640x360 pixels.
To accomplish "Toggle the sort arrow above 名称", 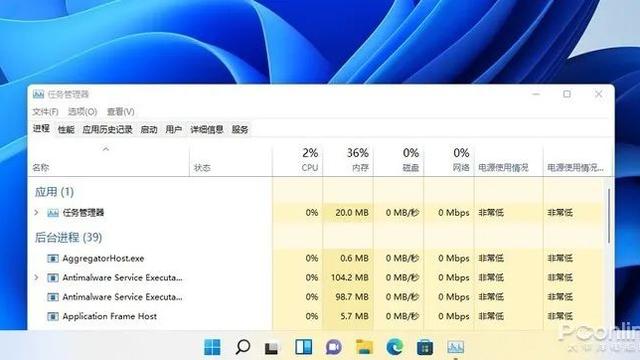I will pos(106,149).
